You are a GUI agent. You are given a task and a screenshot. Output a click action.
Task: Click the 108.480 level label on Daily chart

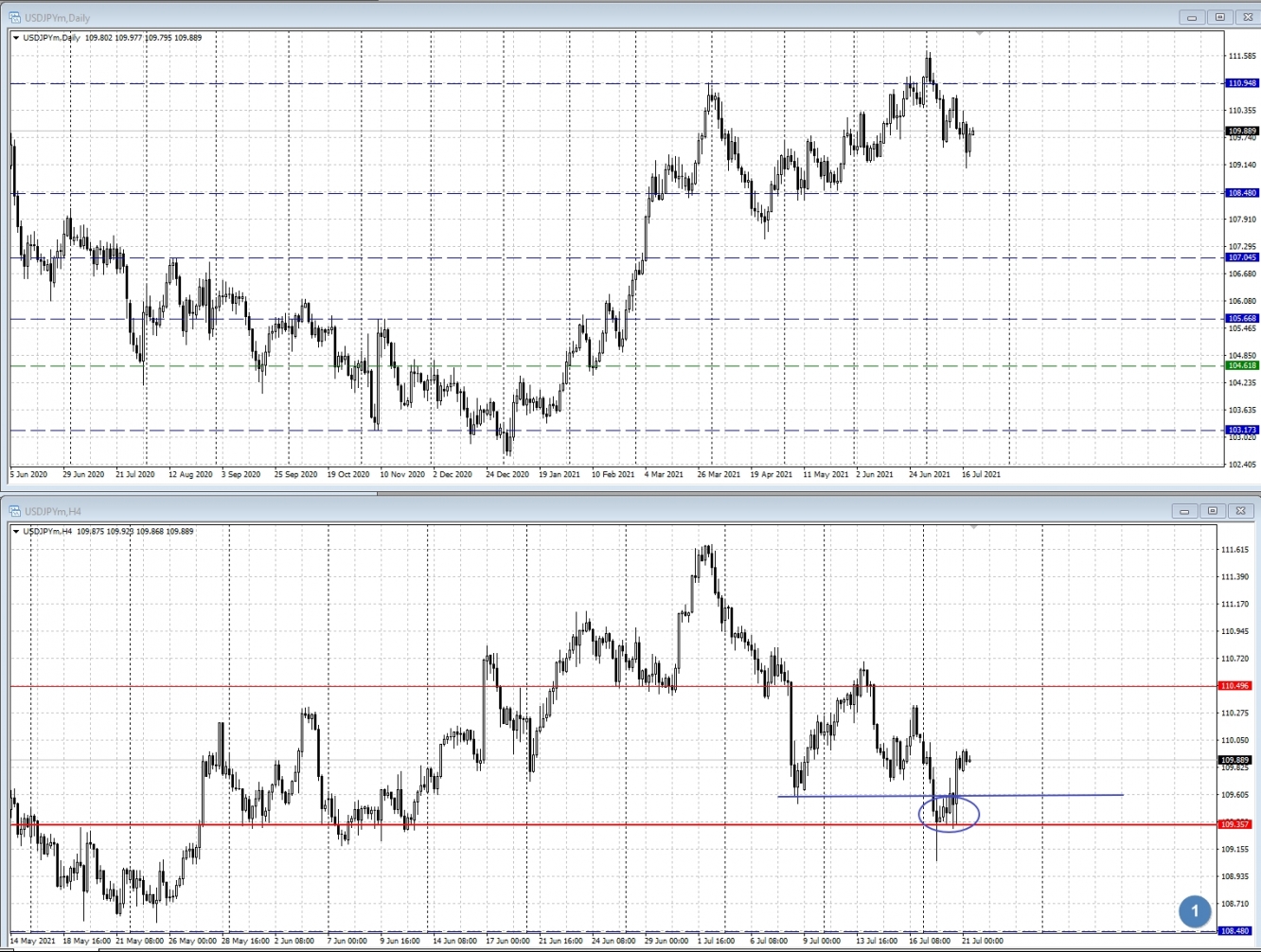click(1242, 193)
